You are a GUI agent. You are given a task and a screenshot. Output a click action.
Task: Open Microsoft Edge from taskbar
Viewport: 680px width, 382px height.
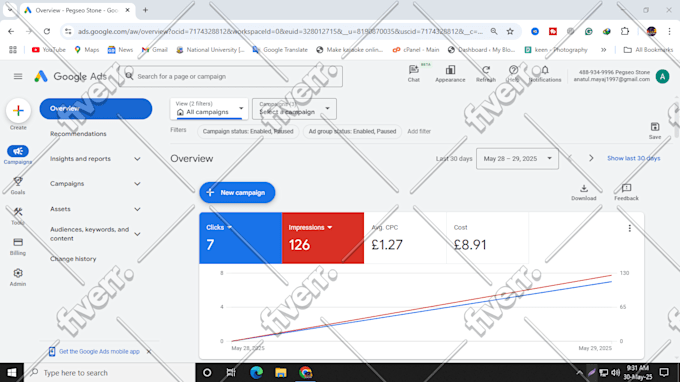coord(256,372)
